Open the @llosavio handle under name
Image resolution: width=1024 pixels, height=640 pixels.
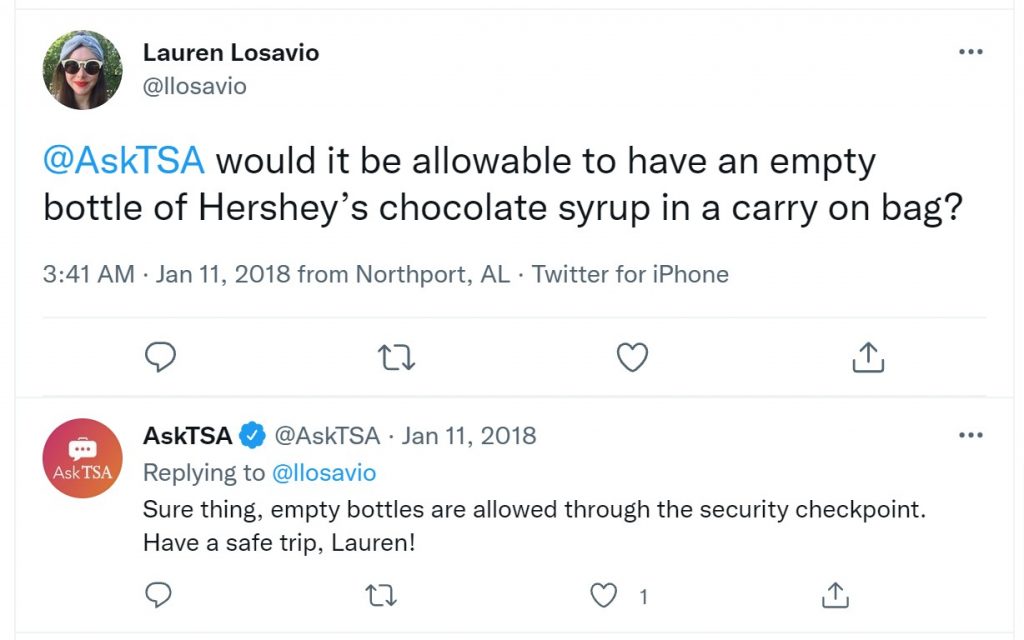click(195, 86)
